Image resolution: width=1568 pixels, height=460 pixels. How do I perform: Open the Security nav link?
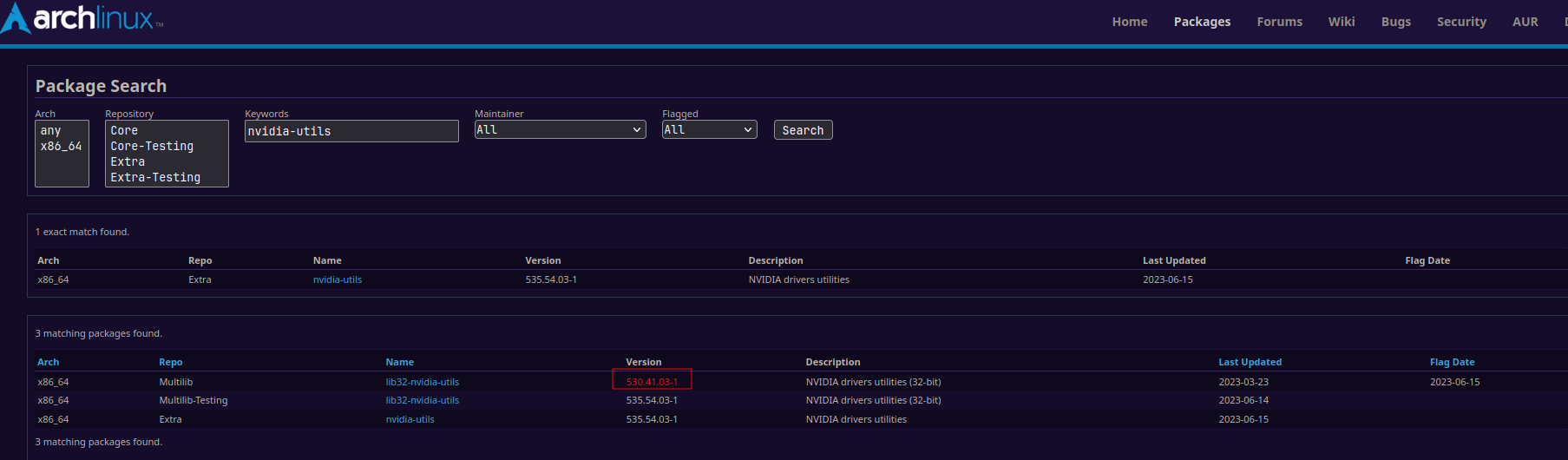1461,22
